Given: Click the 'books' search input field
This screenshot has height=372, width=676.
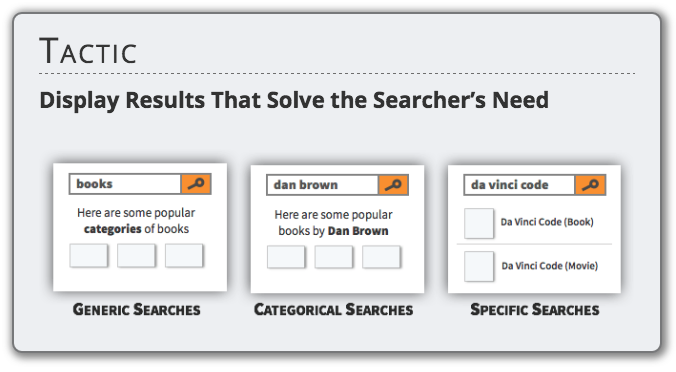Looking at the screenshot, I should coord(125,184).
